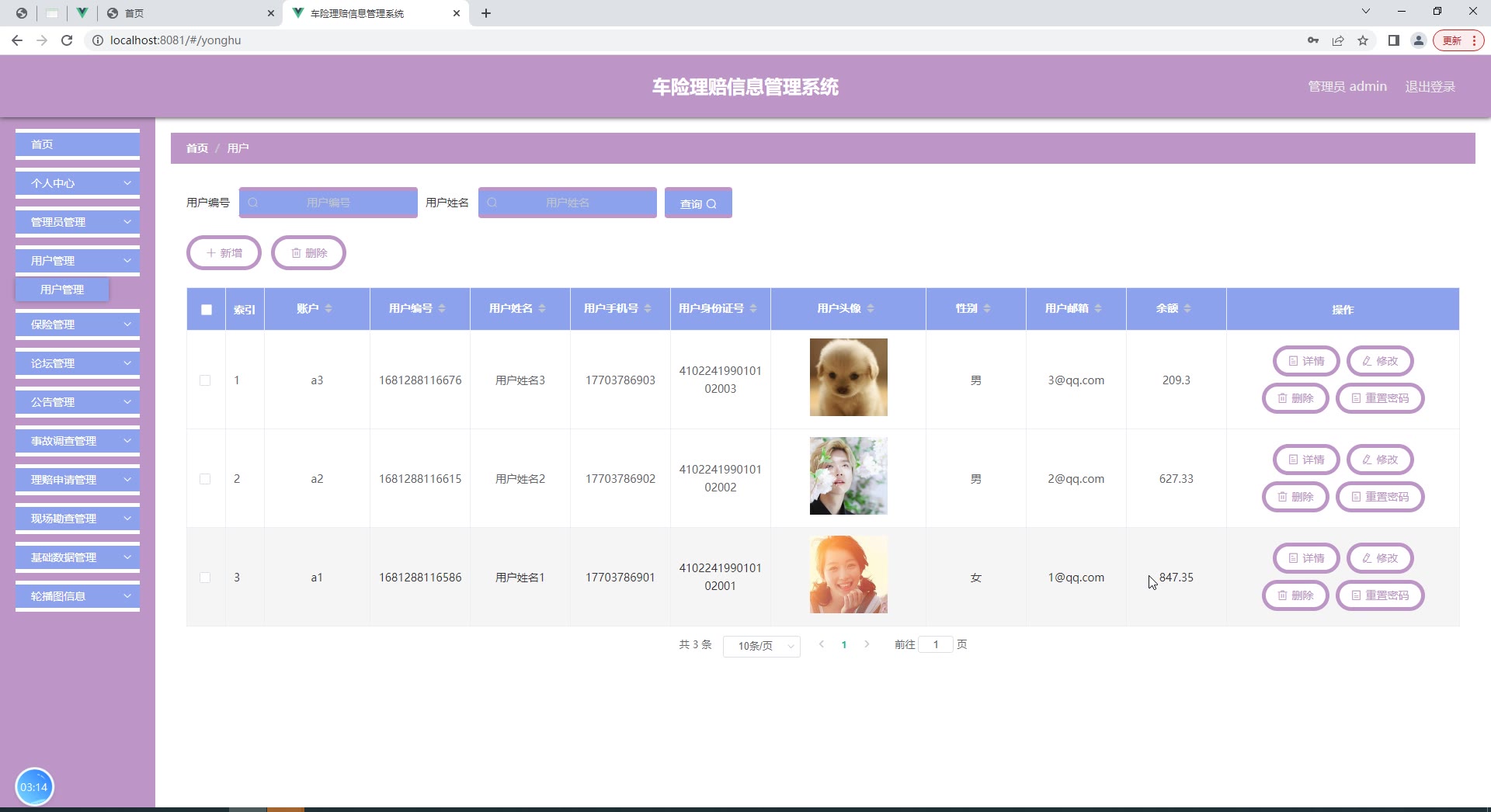Sort table by 用户姓名 column arrows
1491x812 pixels.
pos(542,309)
